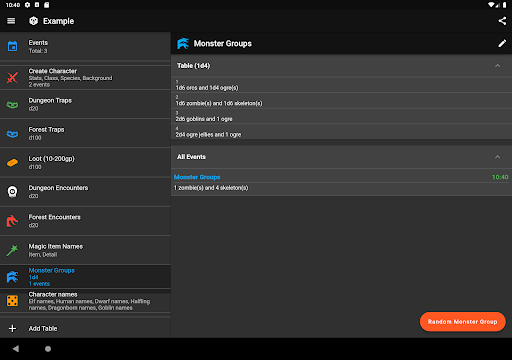This screenshot has height=360, width=512.
Task: Select the Forest Traps list entry
Action: point(85,133)
